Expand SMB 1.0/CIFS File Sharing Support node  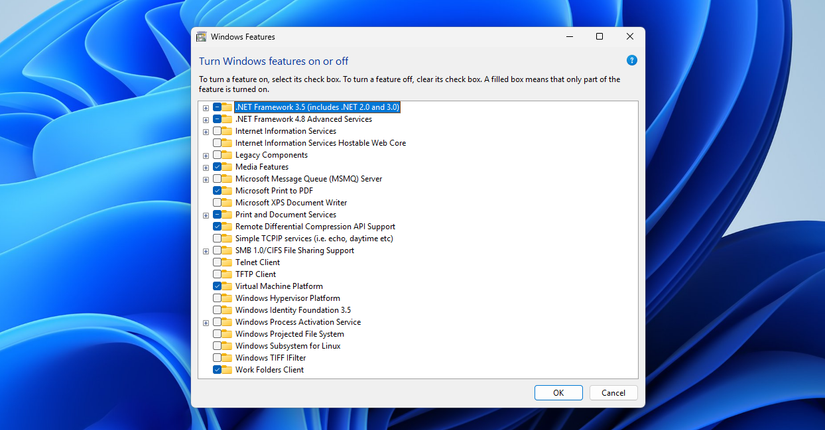pos(206,252)
